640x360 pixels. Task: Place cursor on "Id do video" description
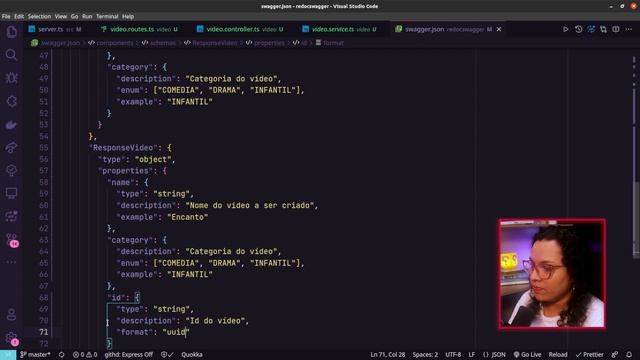tap(215, 321)
